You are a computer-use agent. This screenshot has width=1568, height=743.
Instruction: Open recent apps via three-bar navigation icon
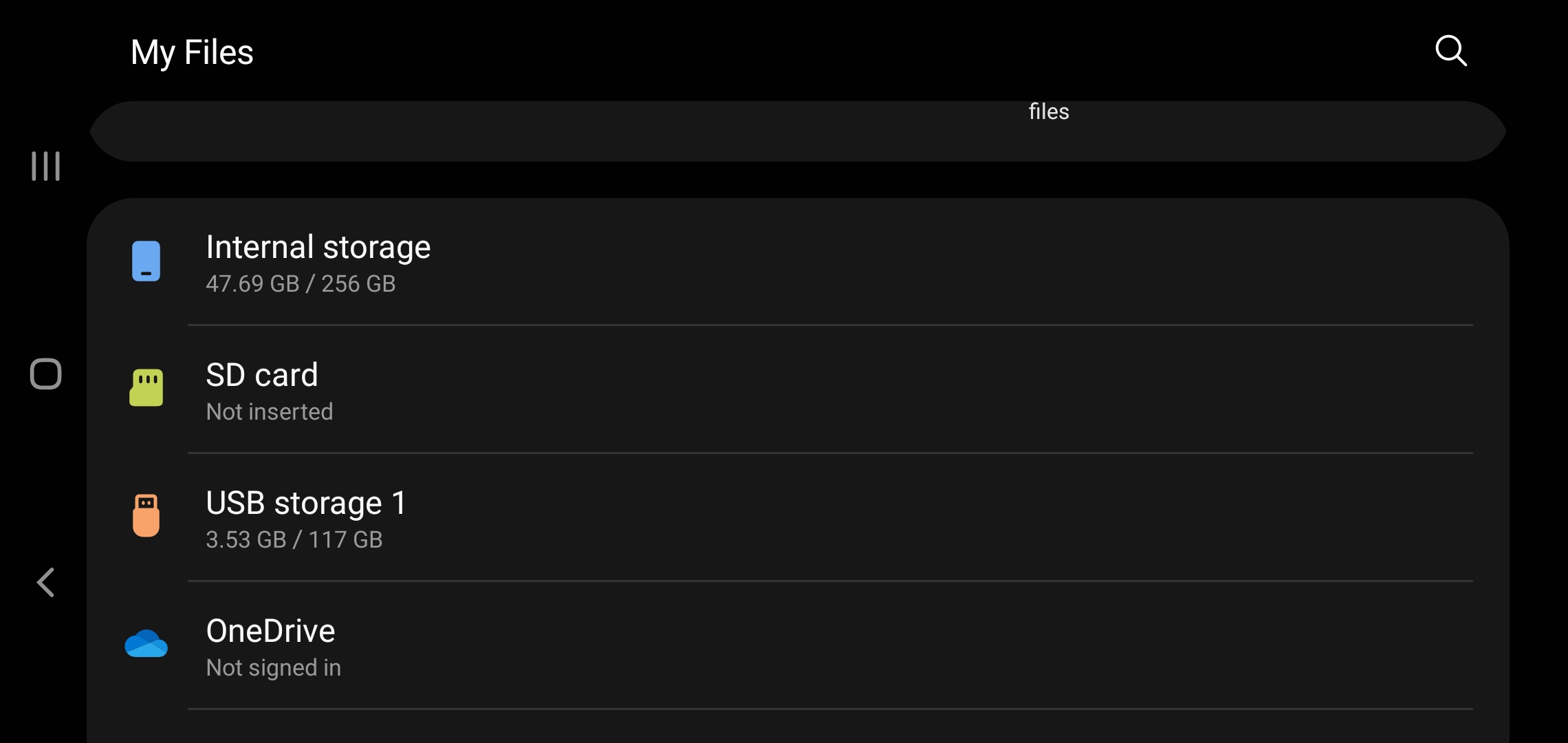point(46,166)
